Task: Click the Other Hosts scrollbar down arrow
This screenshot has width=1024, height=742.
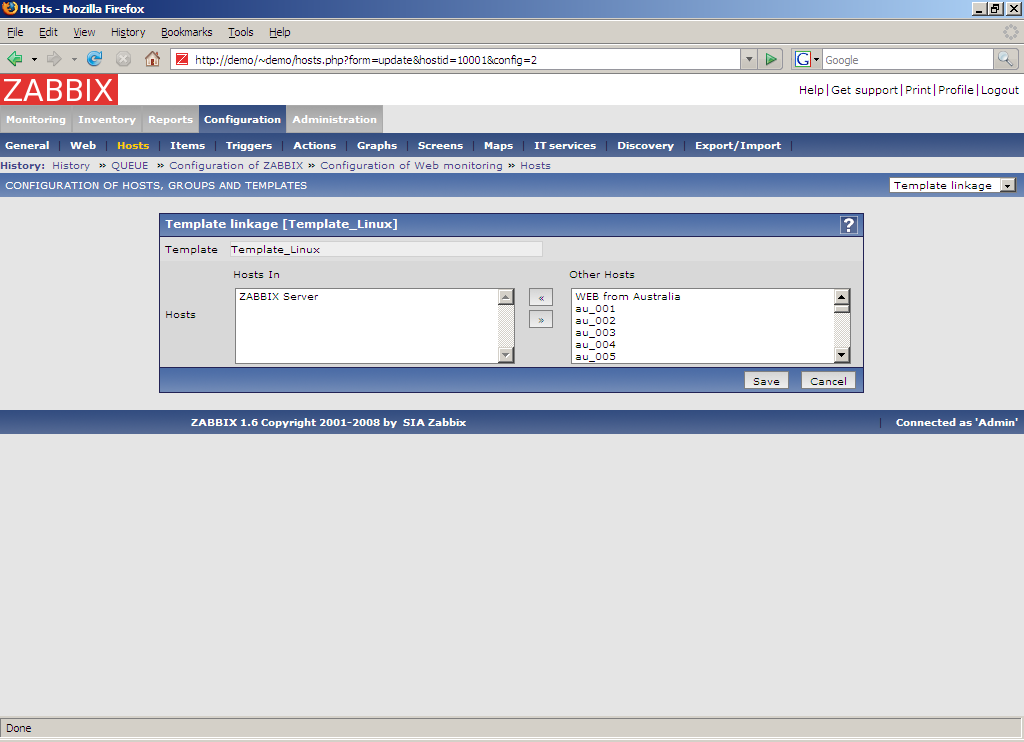Action: coord(842,355)
